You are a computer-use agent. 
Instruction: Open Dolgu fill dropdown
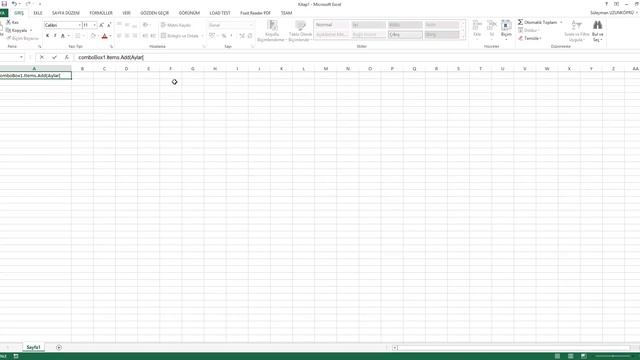pos(529,30)
